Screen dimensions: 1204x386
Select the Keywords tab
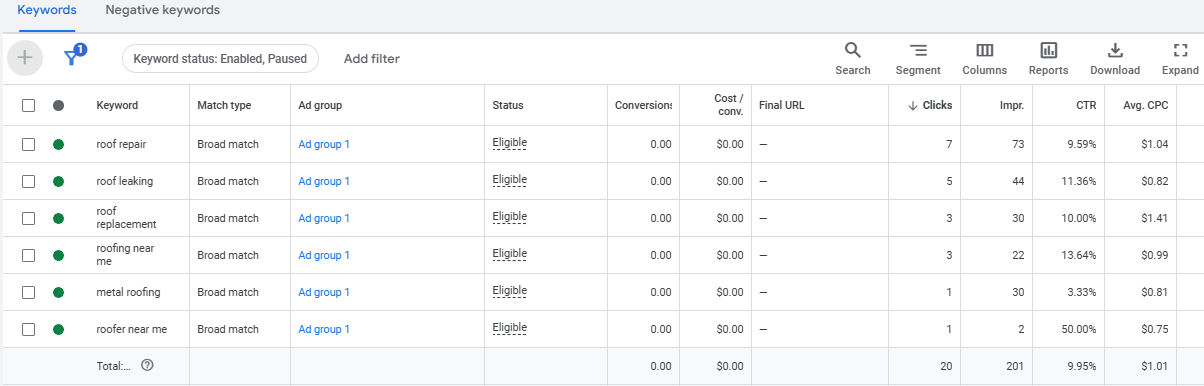click(46, 10)
